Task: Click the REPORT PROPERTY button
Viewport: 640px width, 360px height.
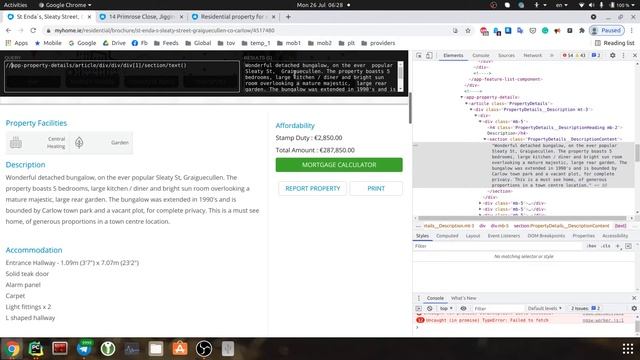Action: click(313, 189)
